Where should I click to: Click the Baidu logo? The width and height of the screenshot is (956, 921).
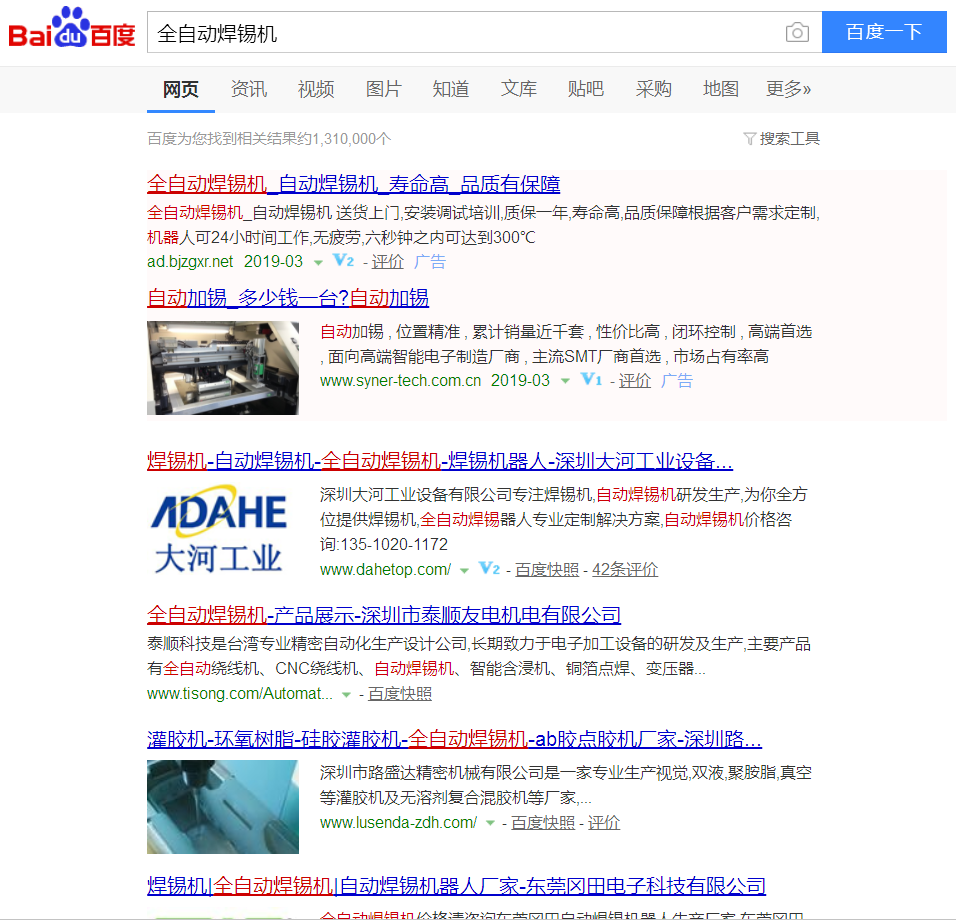[71, 27]
